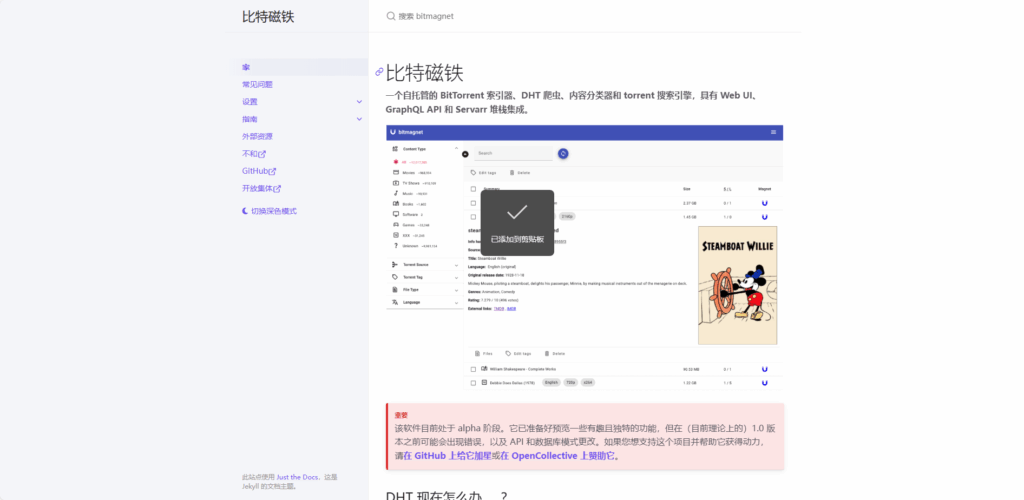
Task: Select the Movies content type icon
Action: [396, 172]
